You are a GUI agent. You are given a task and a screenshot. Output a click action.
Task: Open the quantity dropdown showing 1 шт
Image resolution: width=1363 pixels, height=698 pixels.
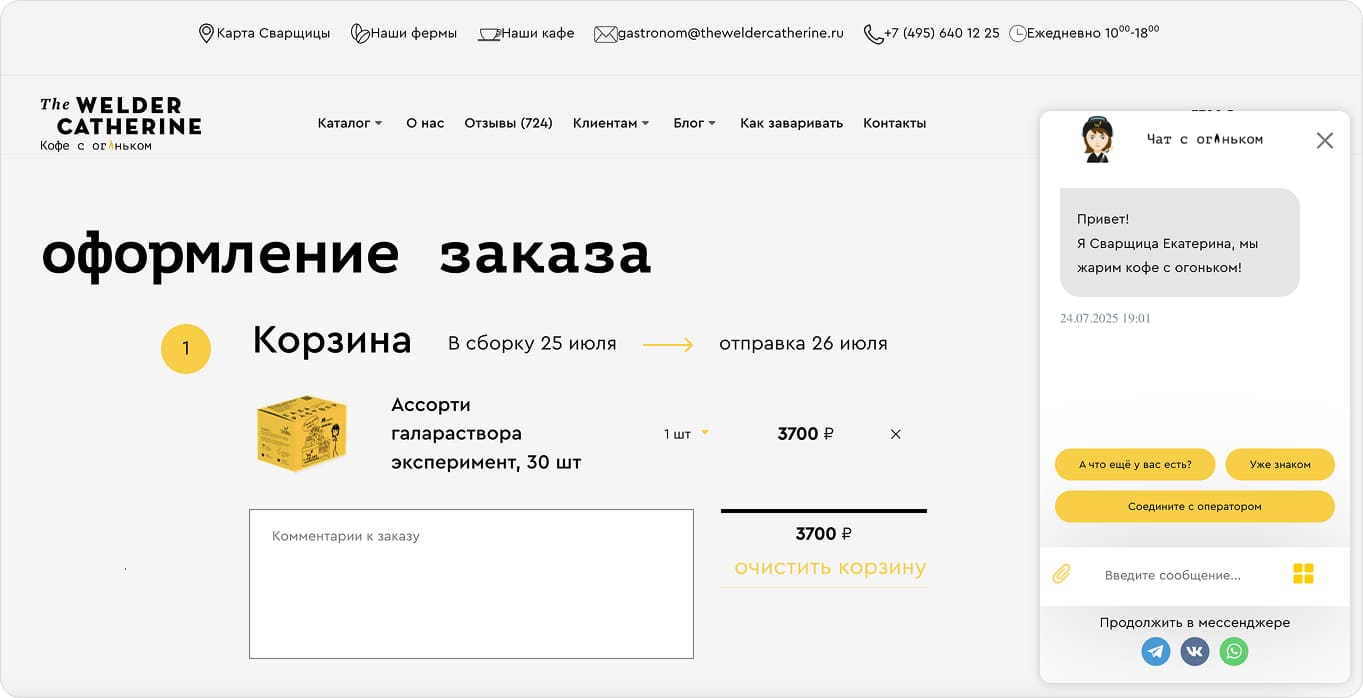[x=685, y=432]
